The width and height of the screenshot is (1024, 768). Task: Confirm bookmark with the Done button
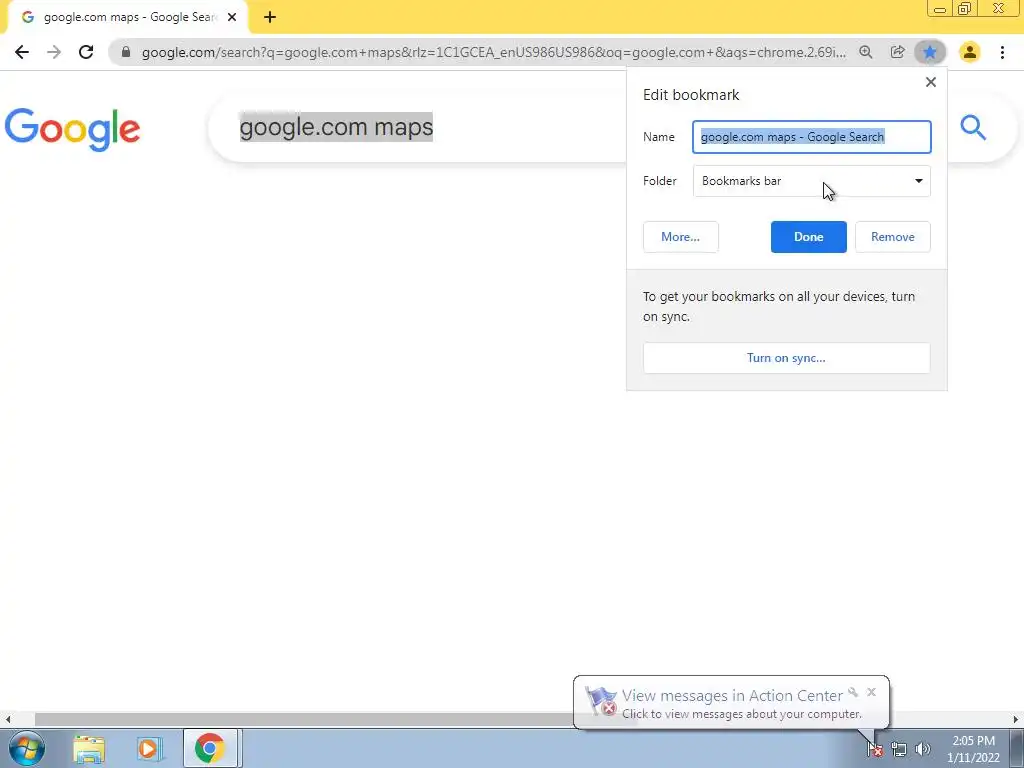[x=808, y=237]
